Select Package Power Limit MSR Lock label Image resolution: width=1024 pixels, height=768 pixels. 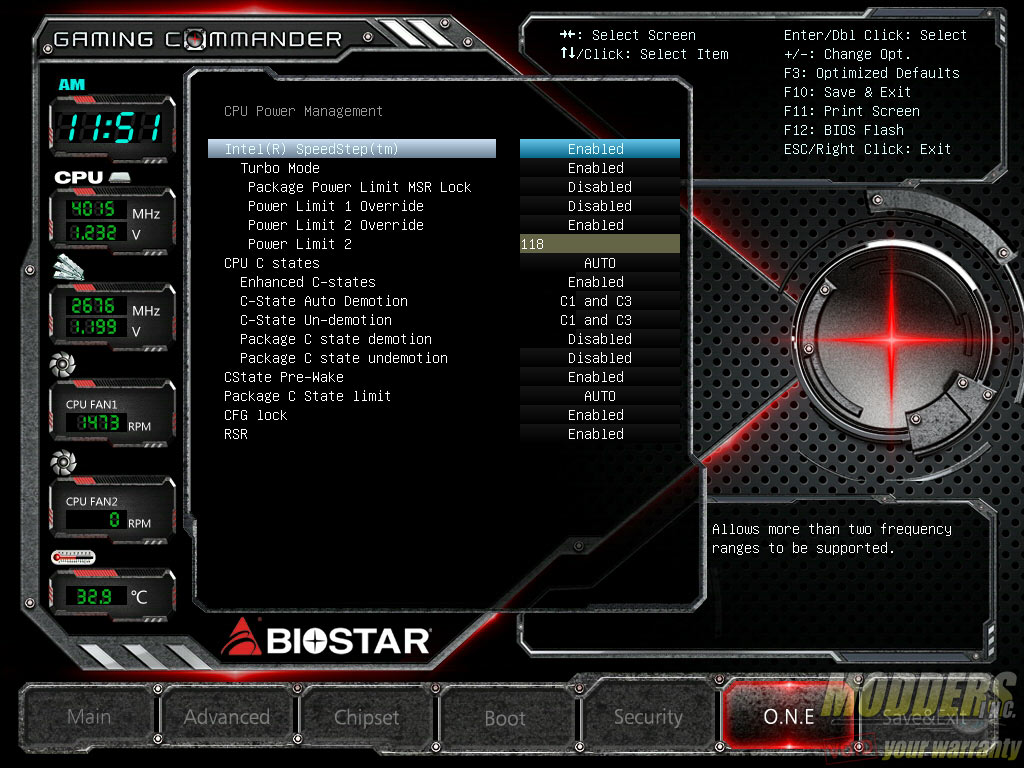click(359, 187)
